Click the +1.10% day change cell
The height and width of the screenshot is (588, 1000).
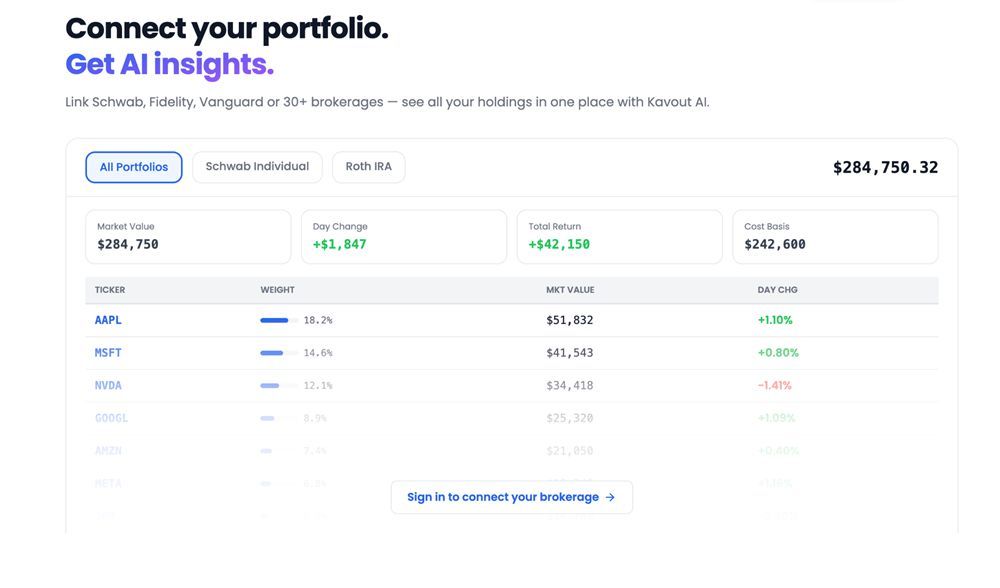[775, 320]
